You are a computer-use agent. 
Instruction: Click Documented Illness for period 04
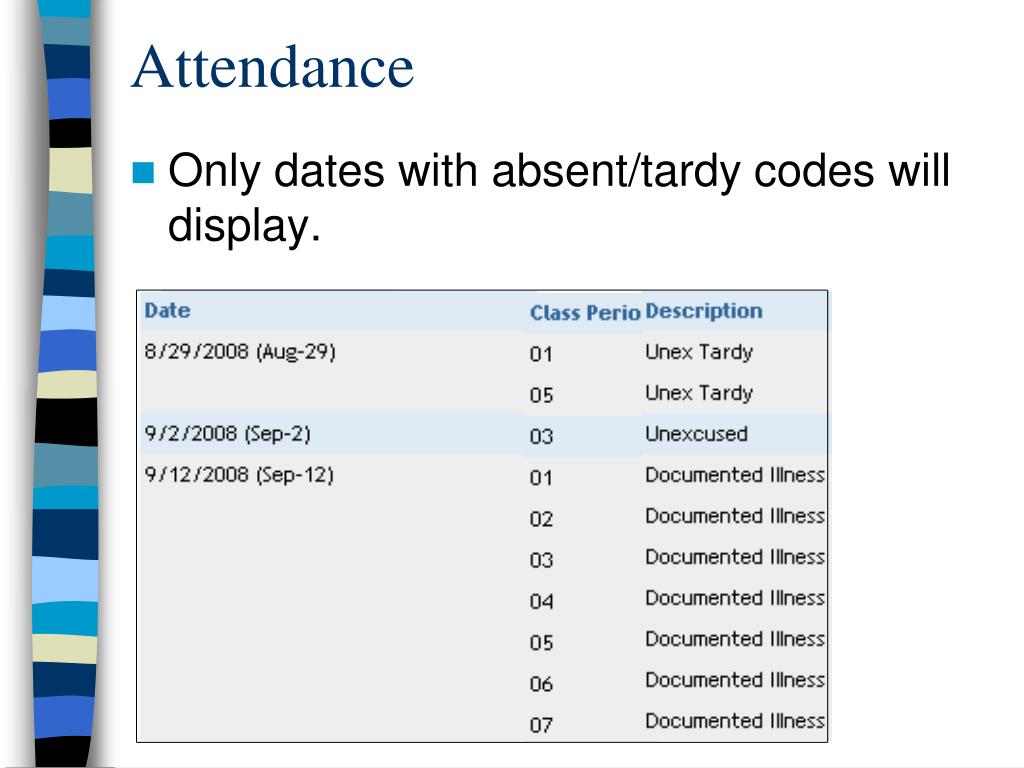click(x=735, y=598)
